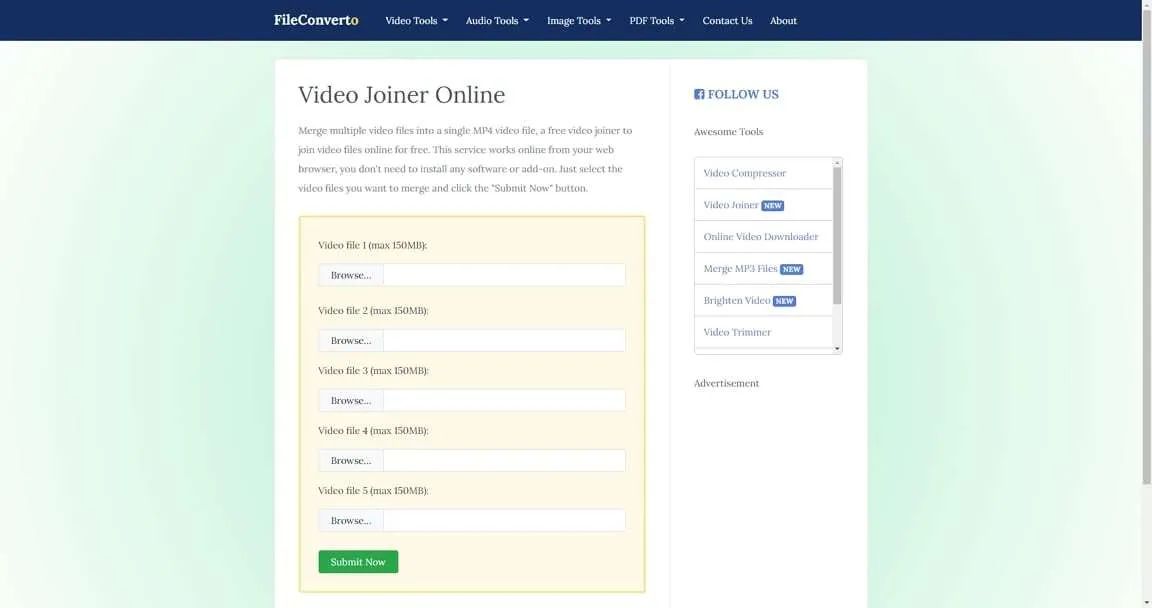Click the Awesome Tools label
1152x608 pixels.
[728, 131]
